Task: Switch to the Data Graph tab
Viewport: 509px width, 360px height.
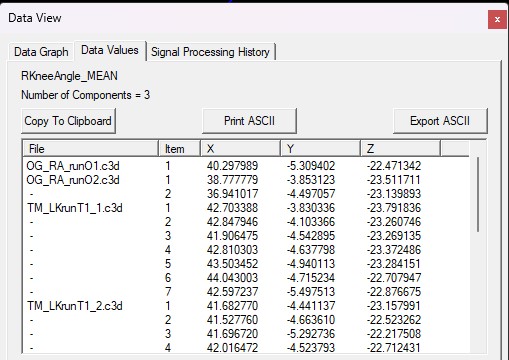Action: tap(41, 52)
